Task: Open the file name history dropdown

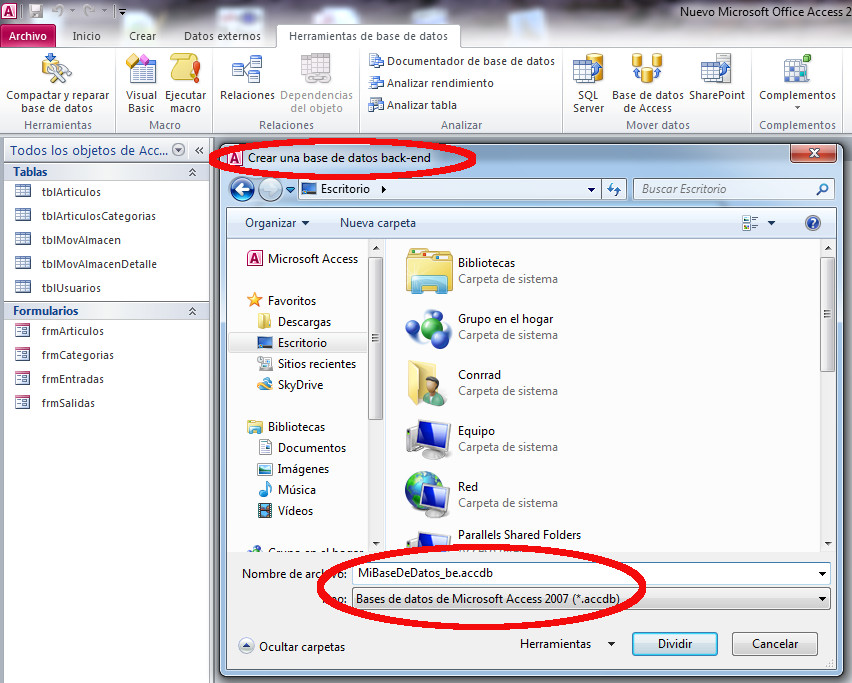Action: tap(822, 573)
